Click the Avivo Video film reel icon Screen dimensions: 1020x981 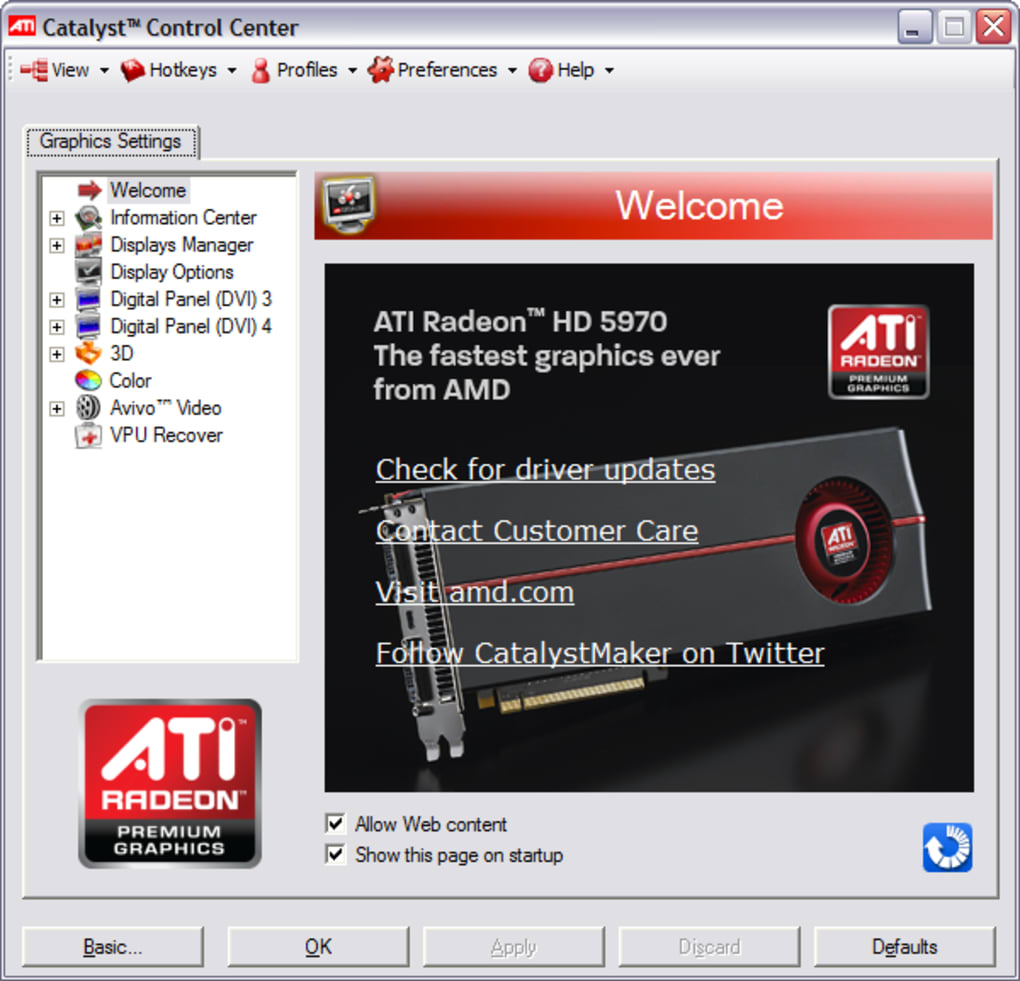[x=88, y=409]
